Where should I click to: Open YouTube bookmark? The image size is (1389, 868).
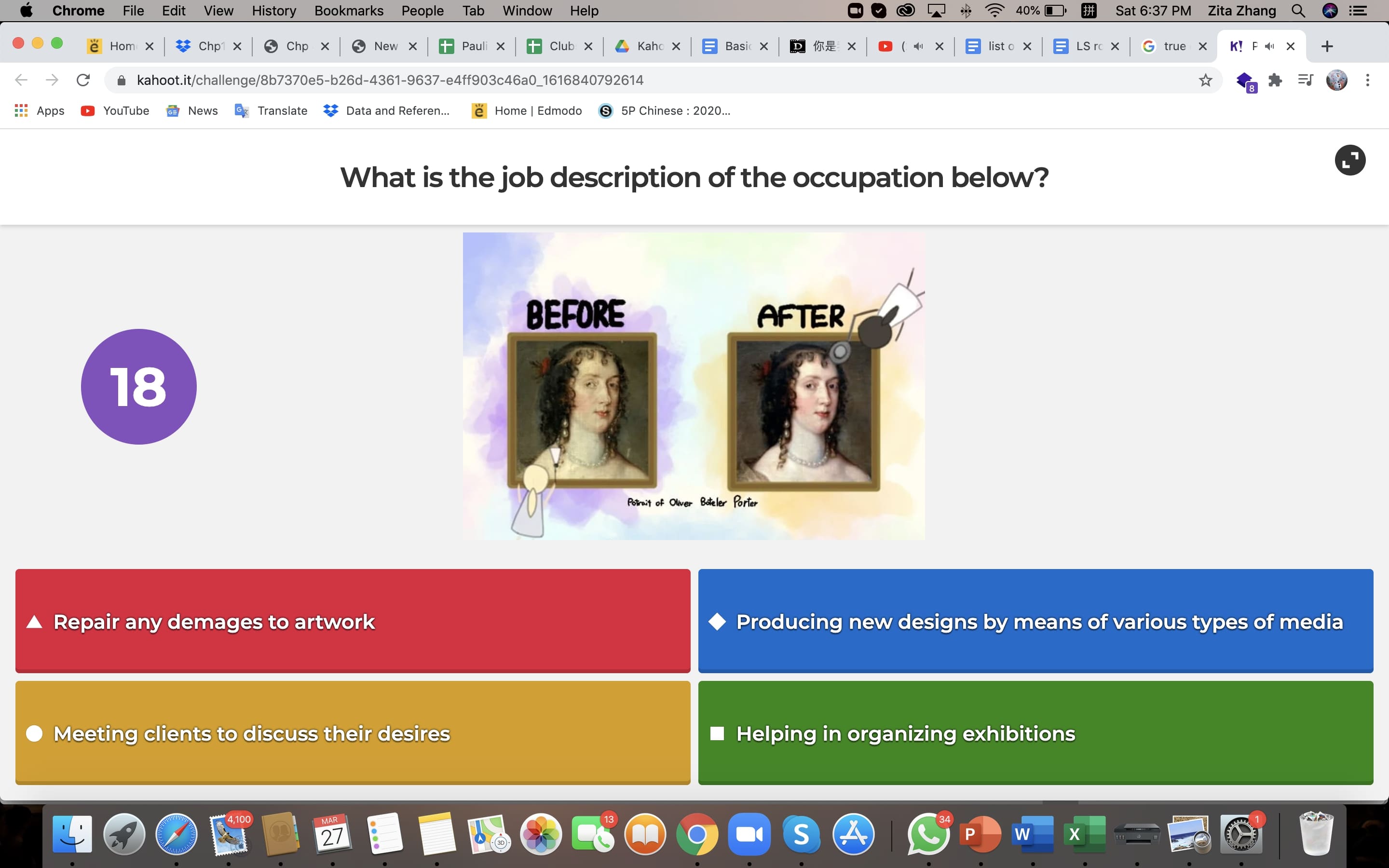(115, 111)
